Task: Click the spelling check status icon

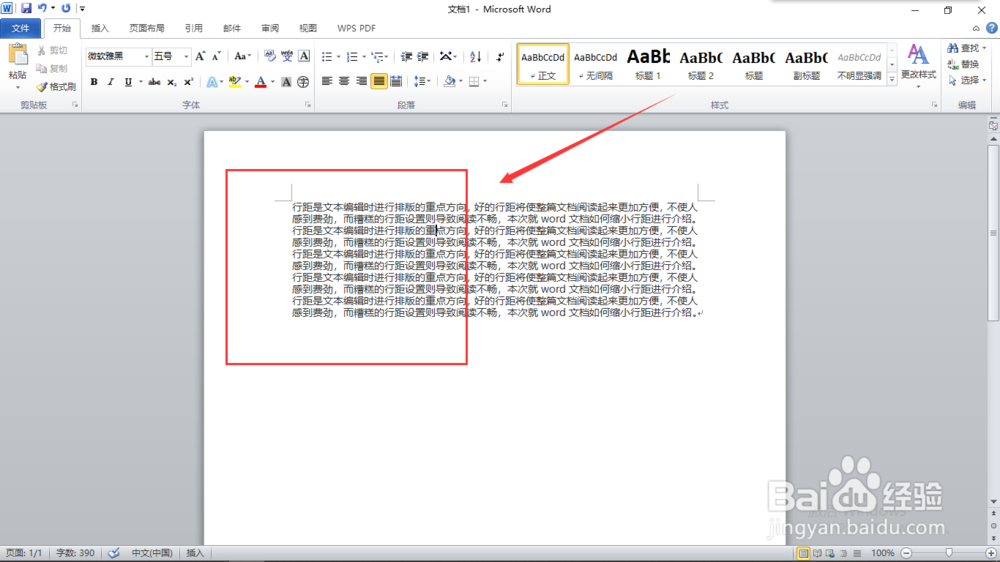Action: [114, 553]
